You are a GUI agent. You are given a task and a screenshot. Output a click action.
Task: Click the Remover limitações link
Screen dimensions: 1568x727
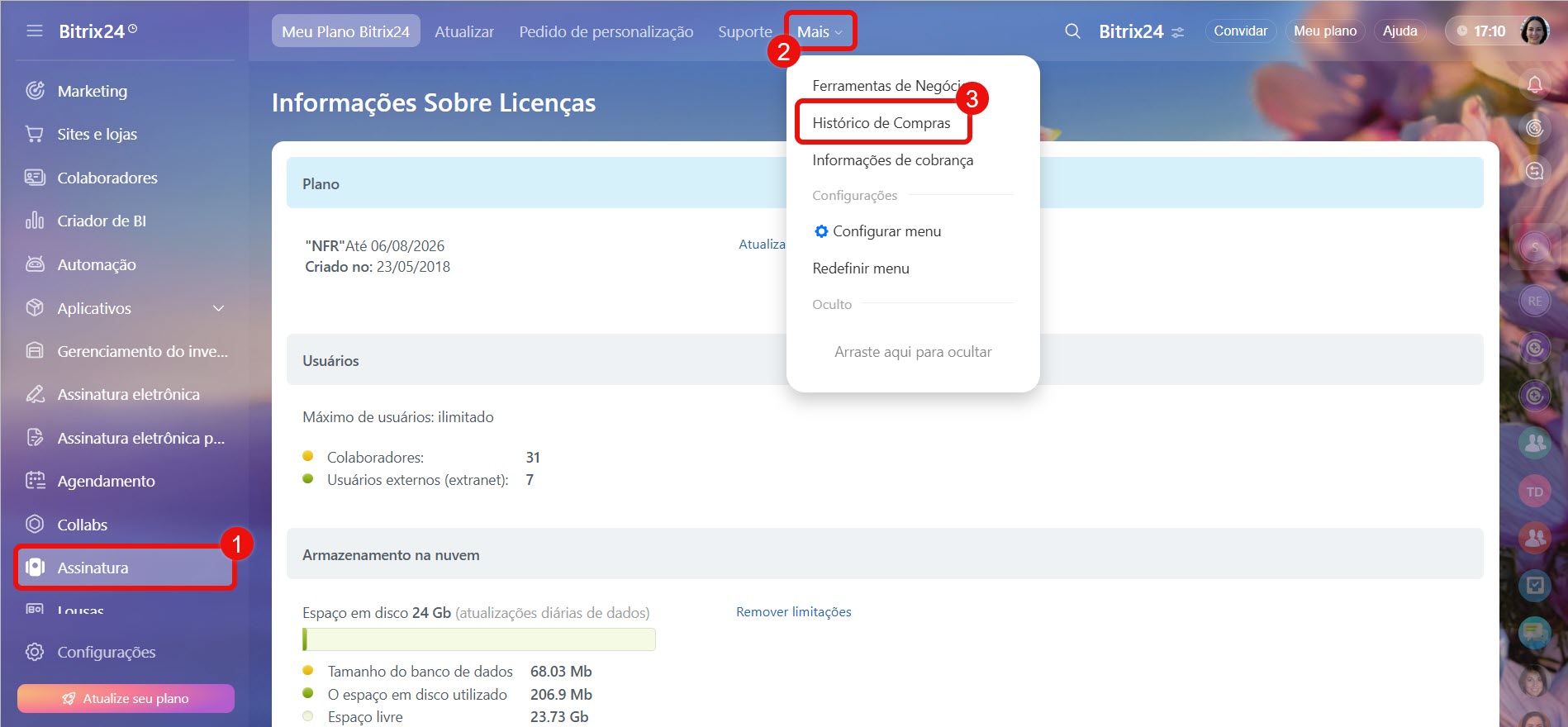click(x=793, y=612)
